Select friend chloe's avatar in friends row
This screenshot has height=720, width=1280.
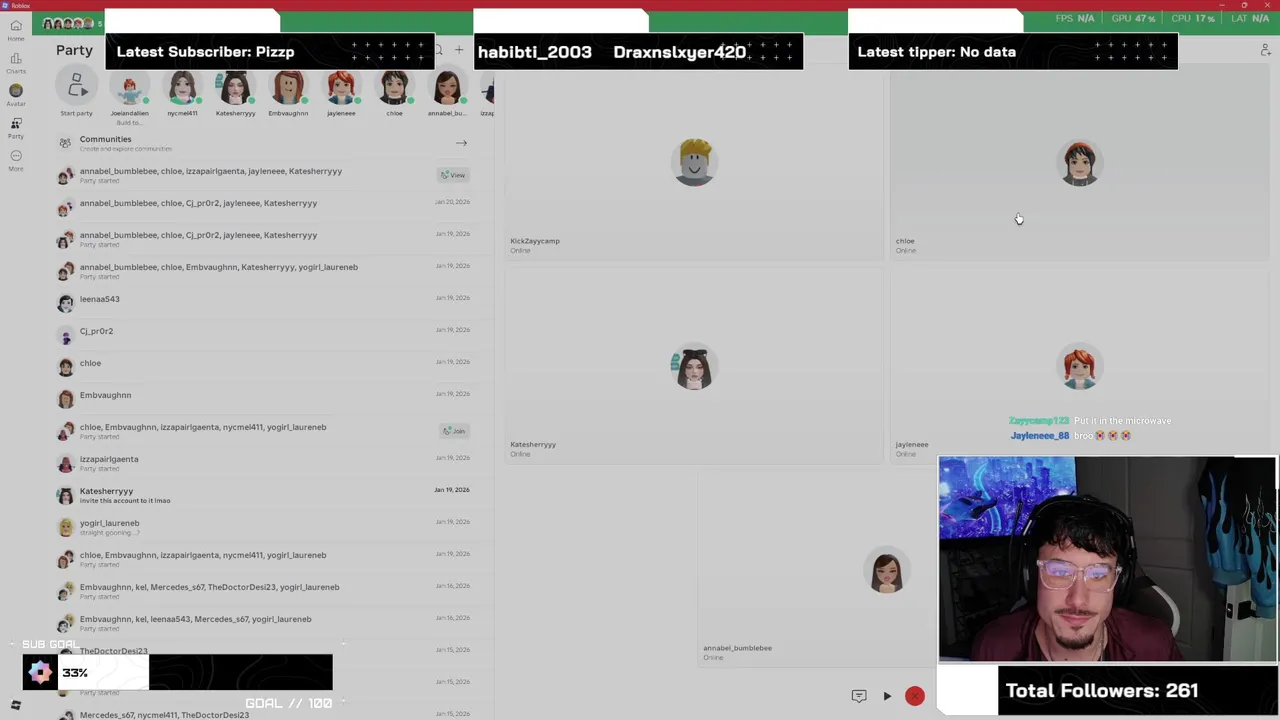coord(394,88)
